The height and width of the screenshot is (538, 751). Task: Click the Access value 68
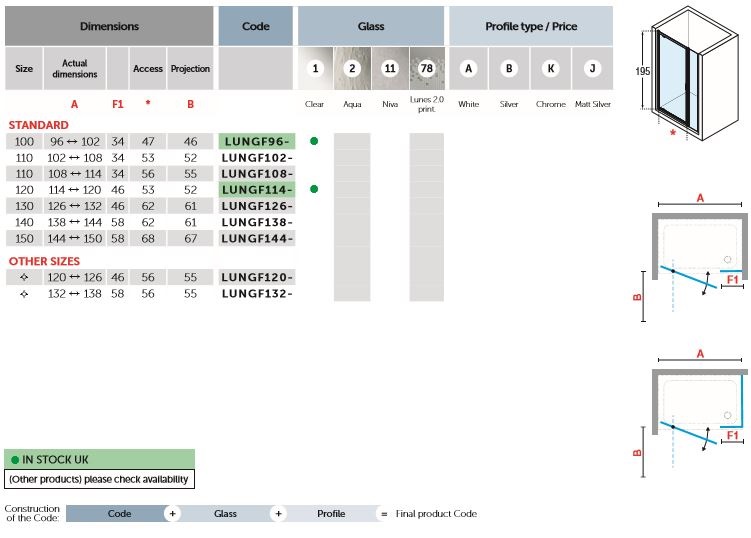click(148, 239)
